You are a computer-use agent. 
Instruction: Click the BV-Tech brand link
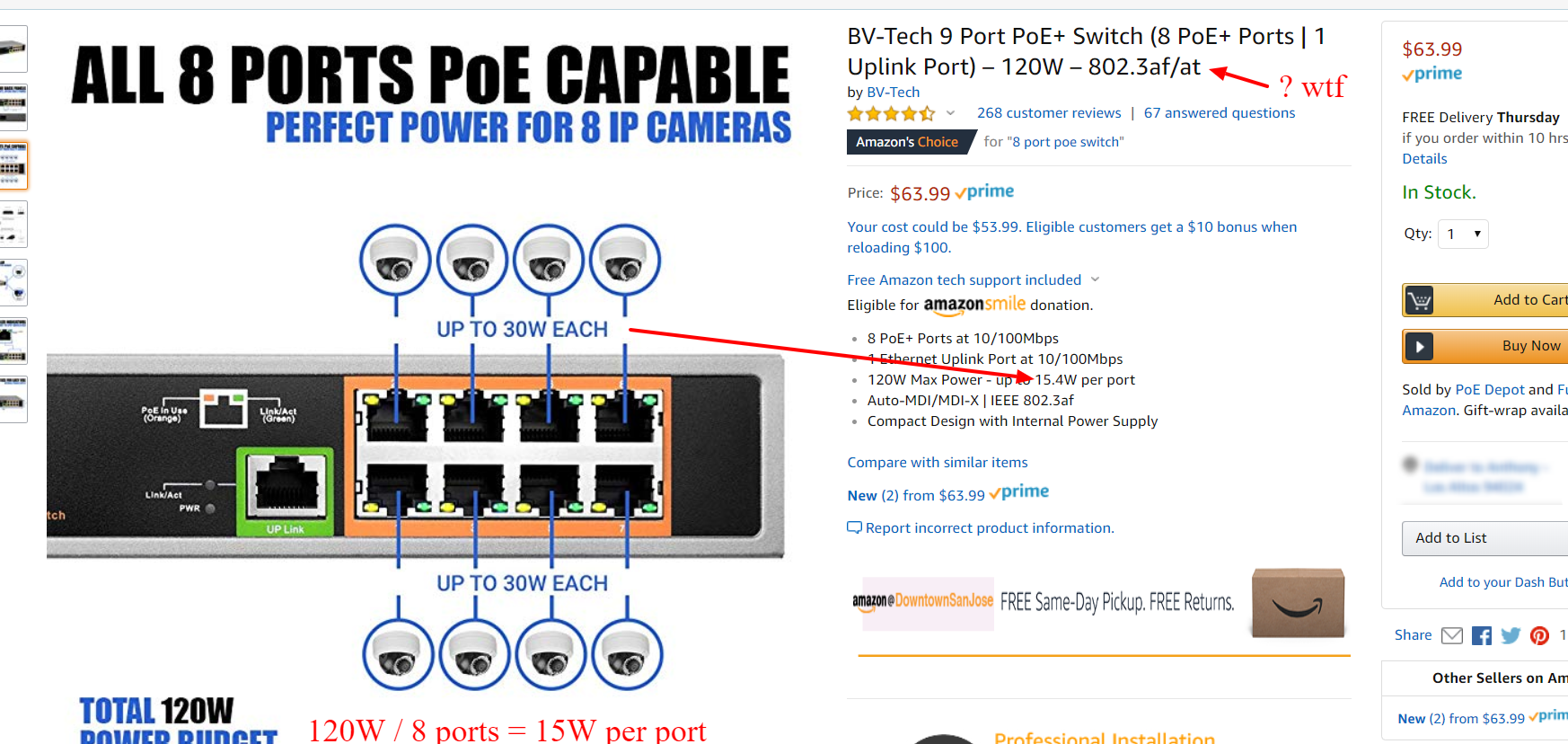coord(893,92)
